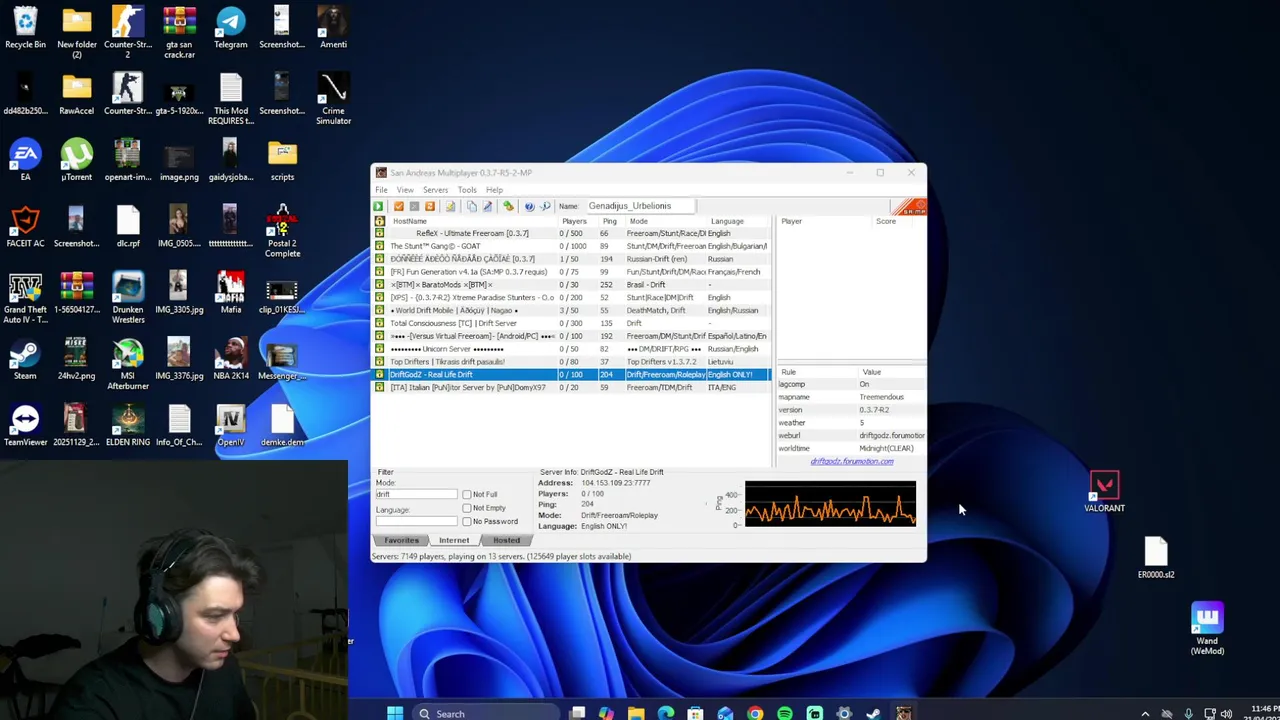Open the Tools menu
Screen dimensions: 1280x720
coord(467,190)
